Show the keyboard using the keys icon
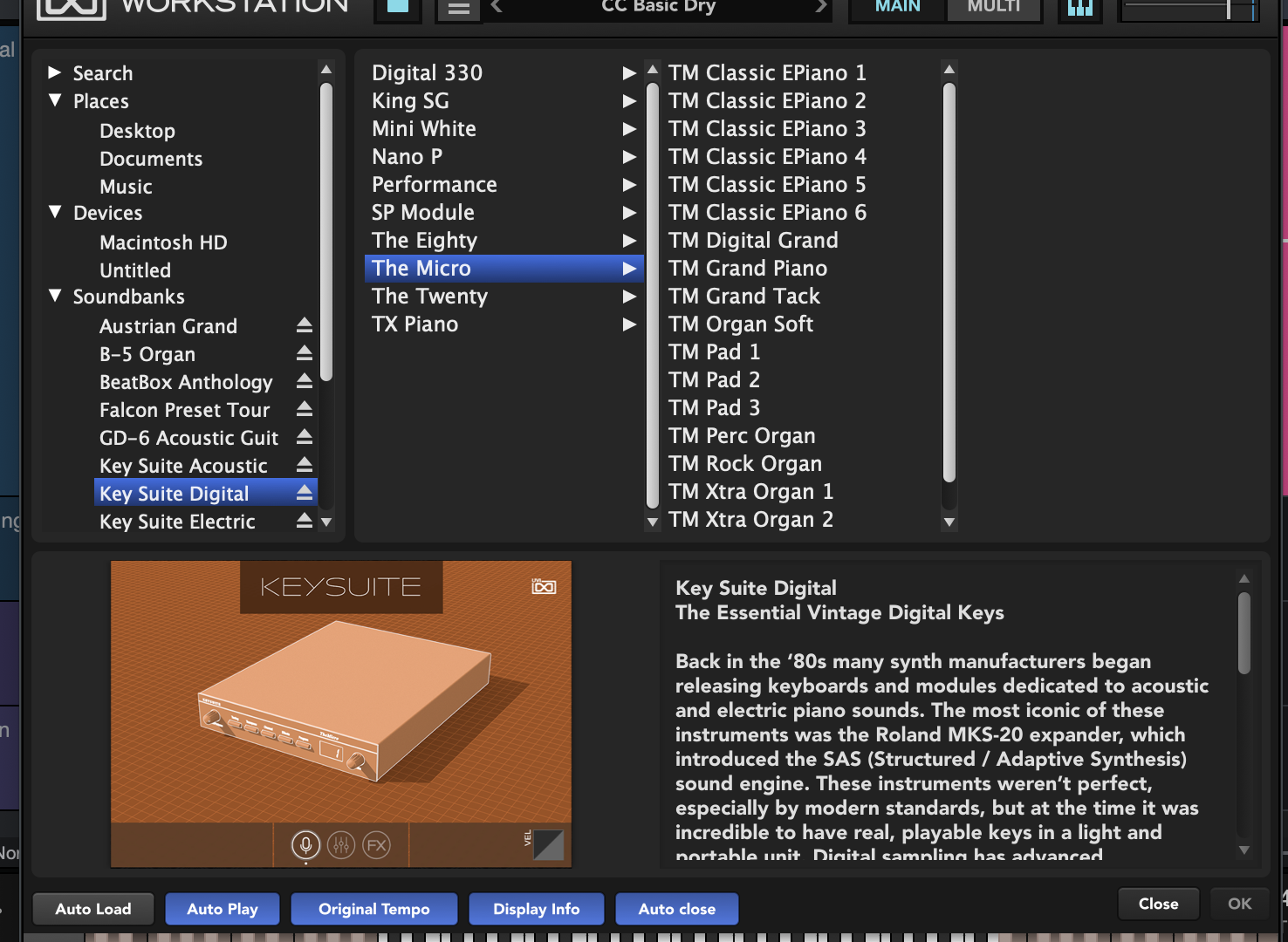This screenshot has height=942, width=1288. (x=1080, y=9)
